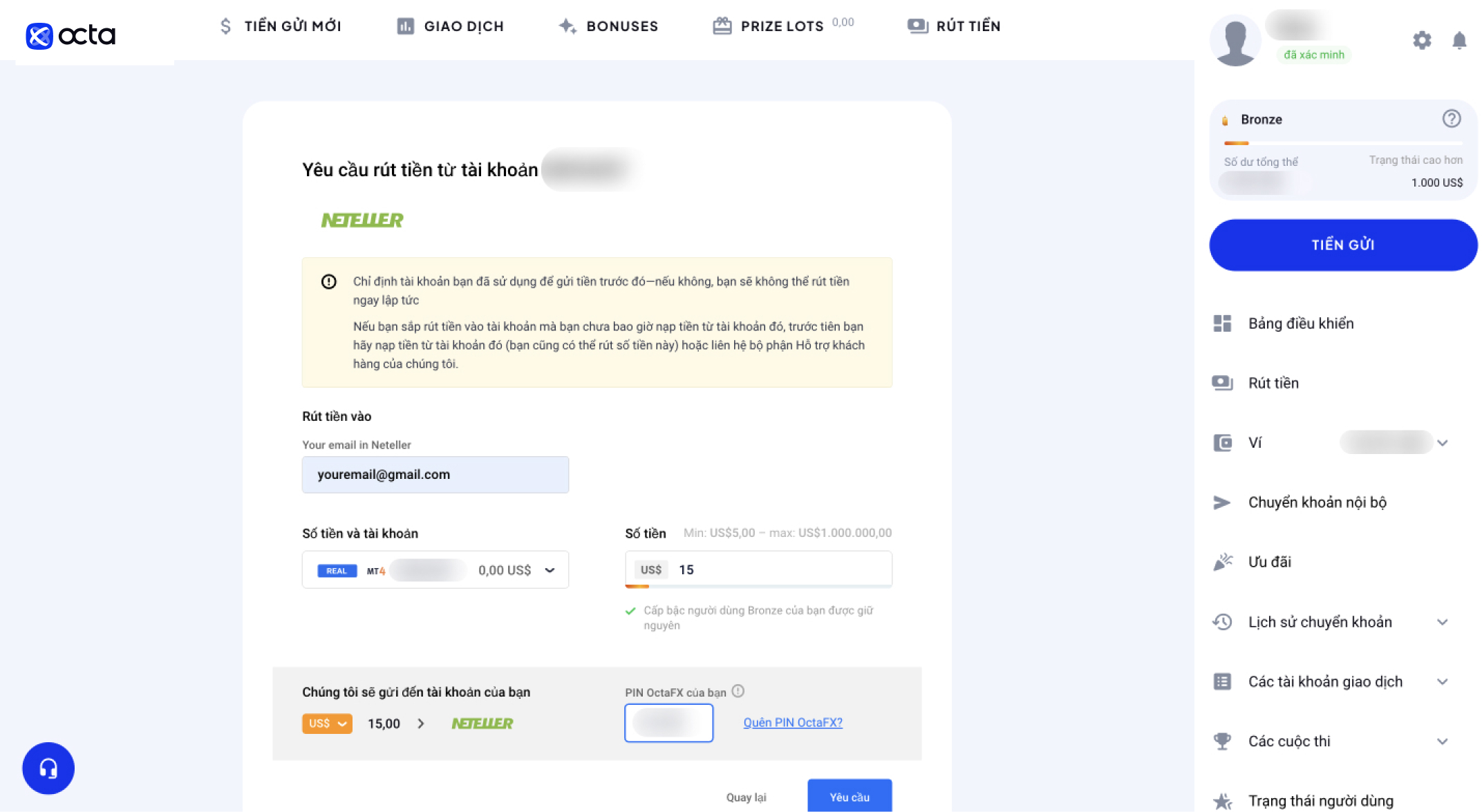Click the sparkle icon beside Bonuses
The width and height of the screenshot is (1482, 812).
pos(568,26)
